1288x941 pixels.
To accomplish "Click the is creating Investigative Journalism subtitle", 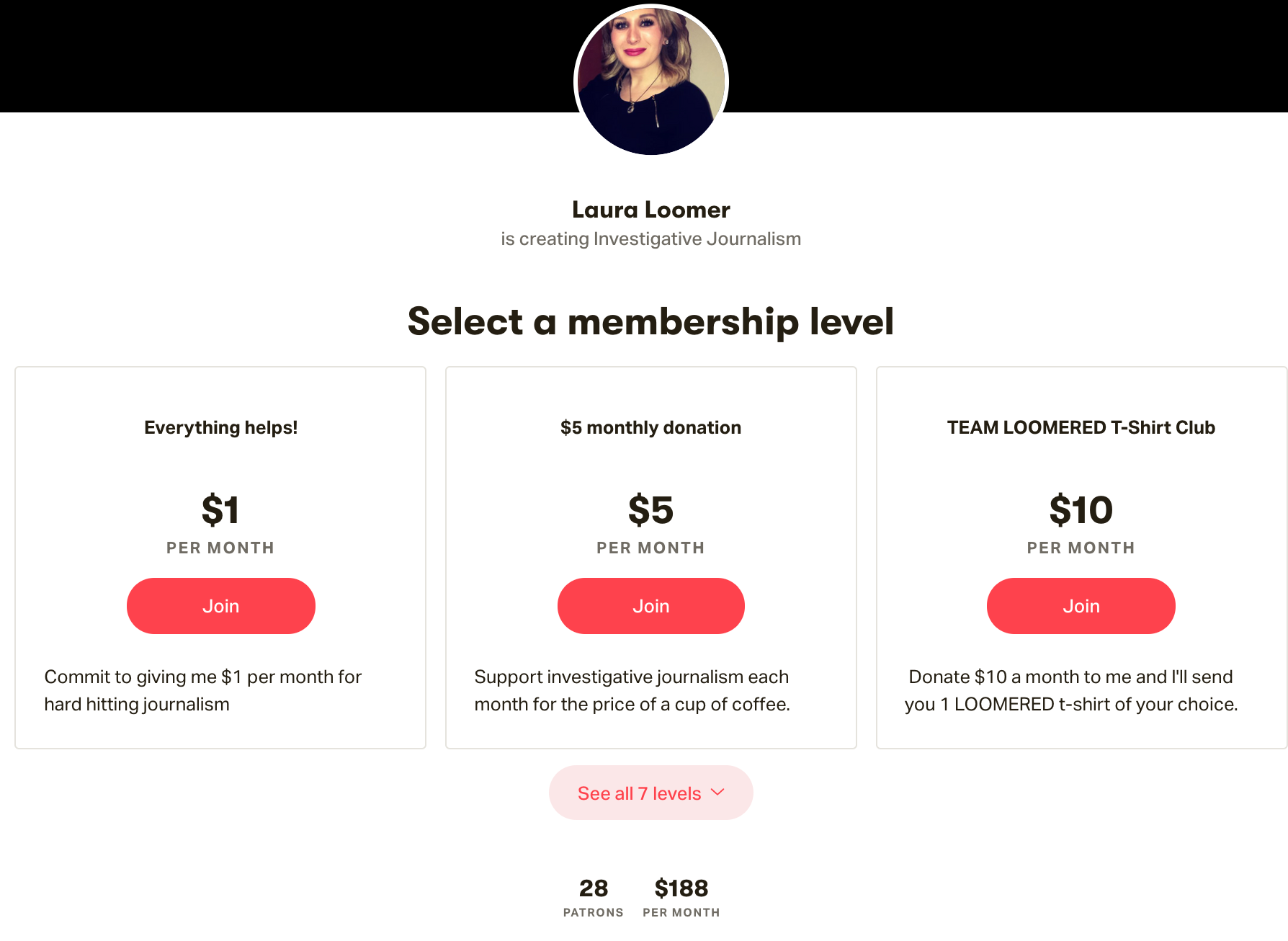I will [x=650, y=238].
